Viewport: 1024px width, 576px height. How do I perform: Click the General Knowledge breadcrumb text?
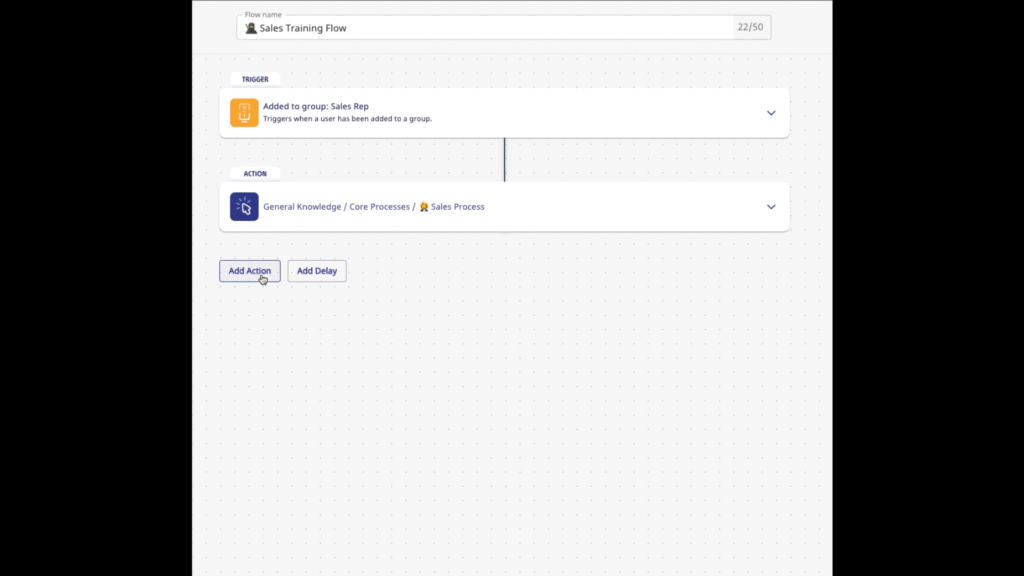(298, 206)
